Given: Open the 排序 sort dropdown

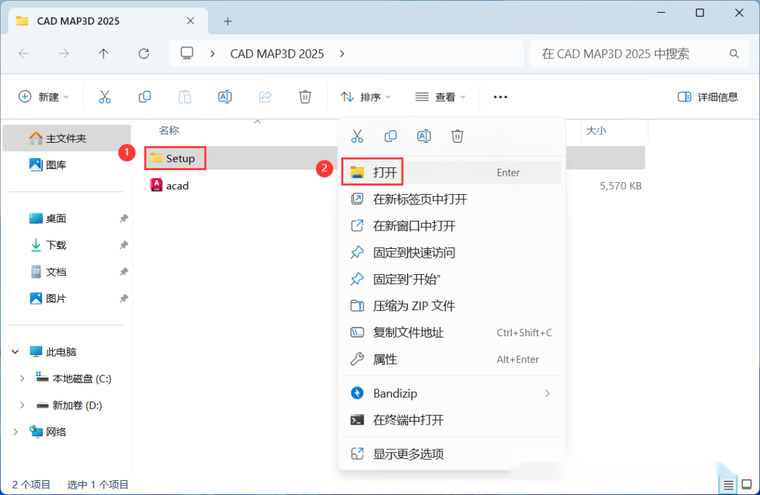Looking at the screenshot, I should (366, 97).
